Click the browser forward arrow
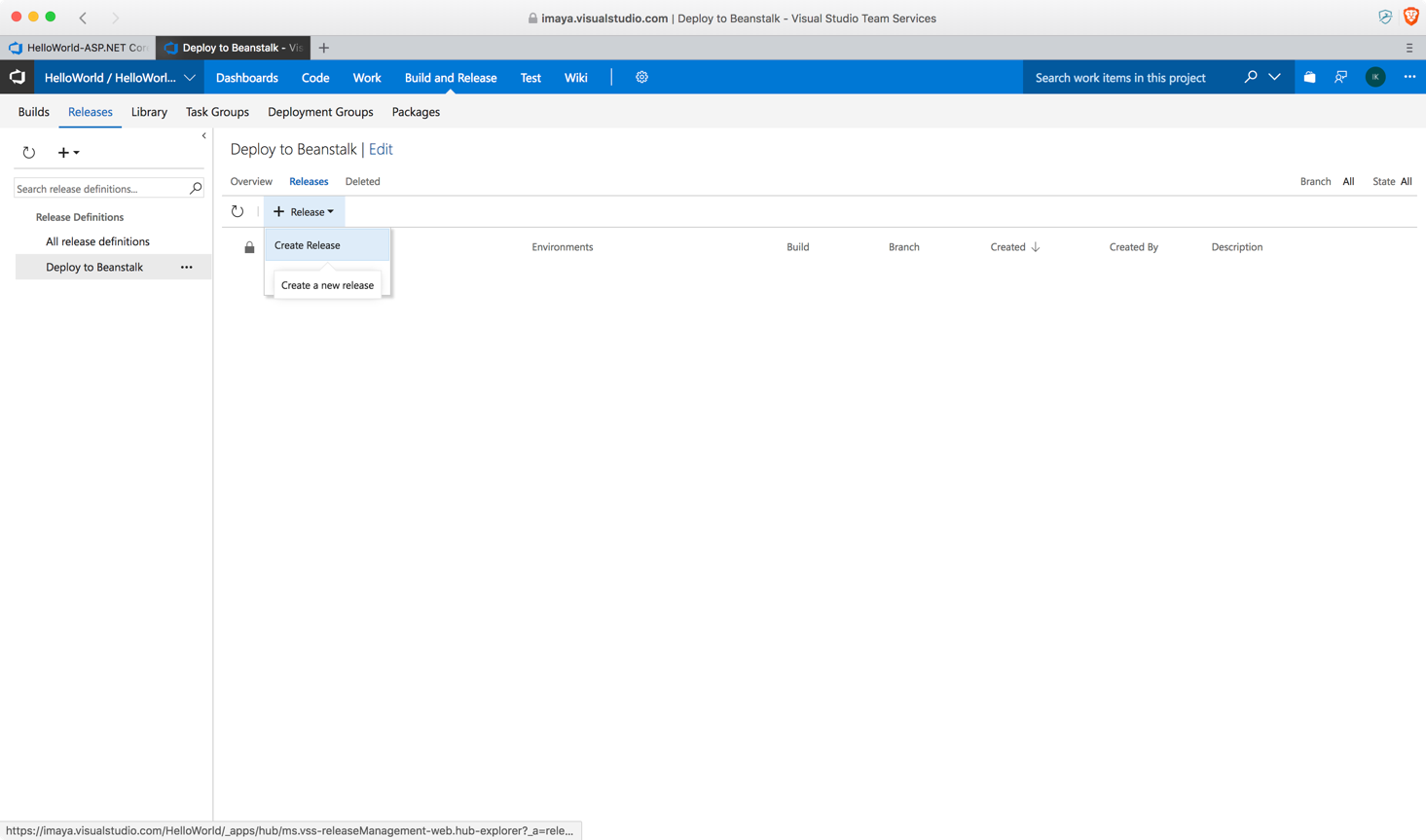 (x=115, y=18)
